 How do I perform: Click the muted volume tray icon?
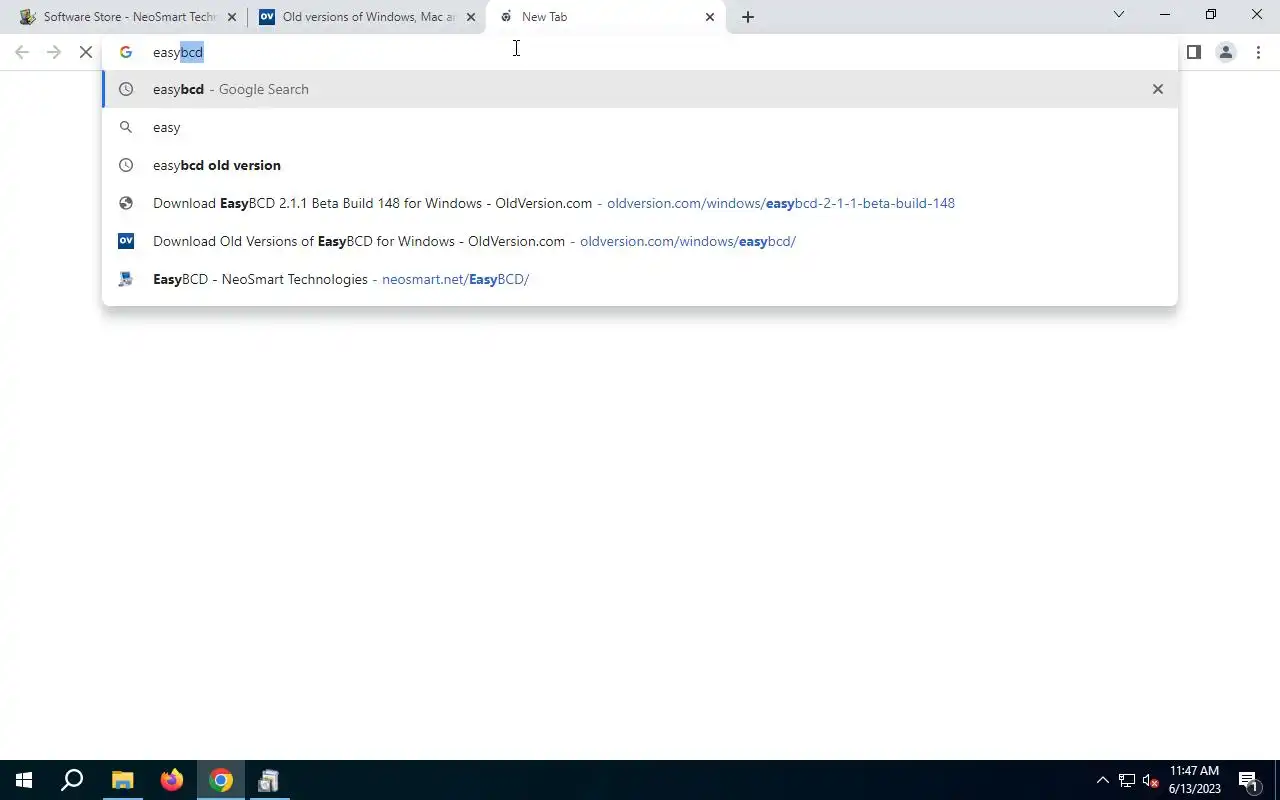(1150, 780)
